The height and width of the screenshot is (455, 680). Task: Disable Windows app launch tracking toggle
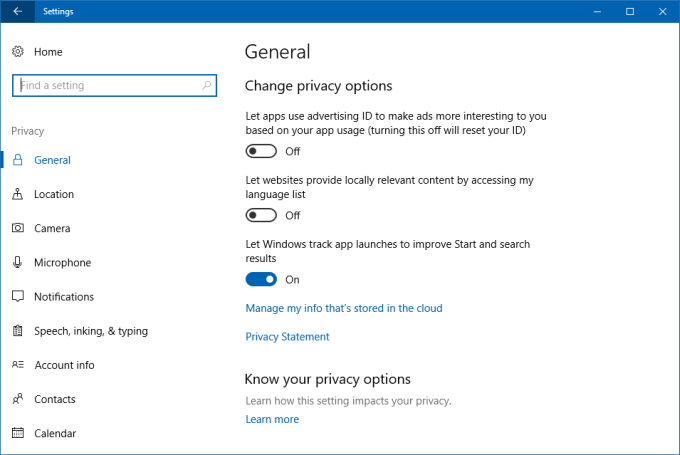pos(261,279)
